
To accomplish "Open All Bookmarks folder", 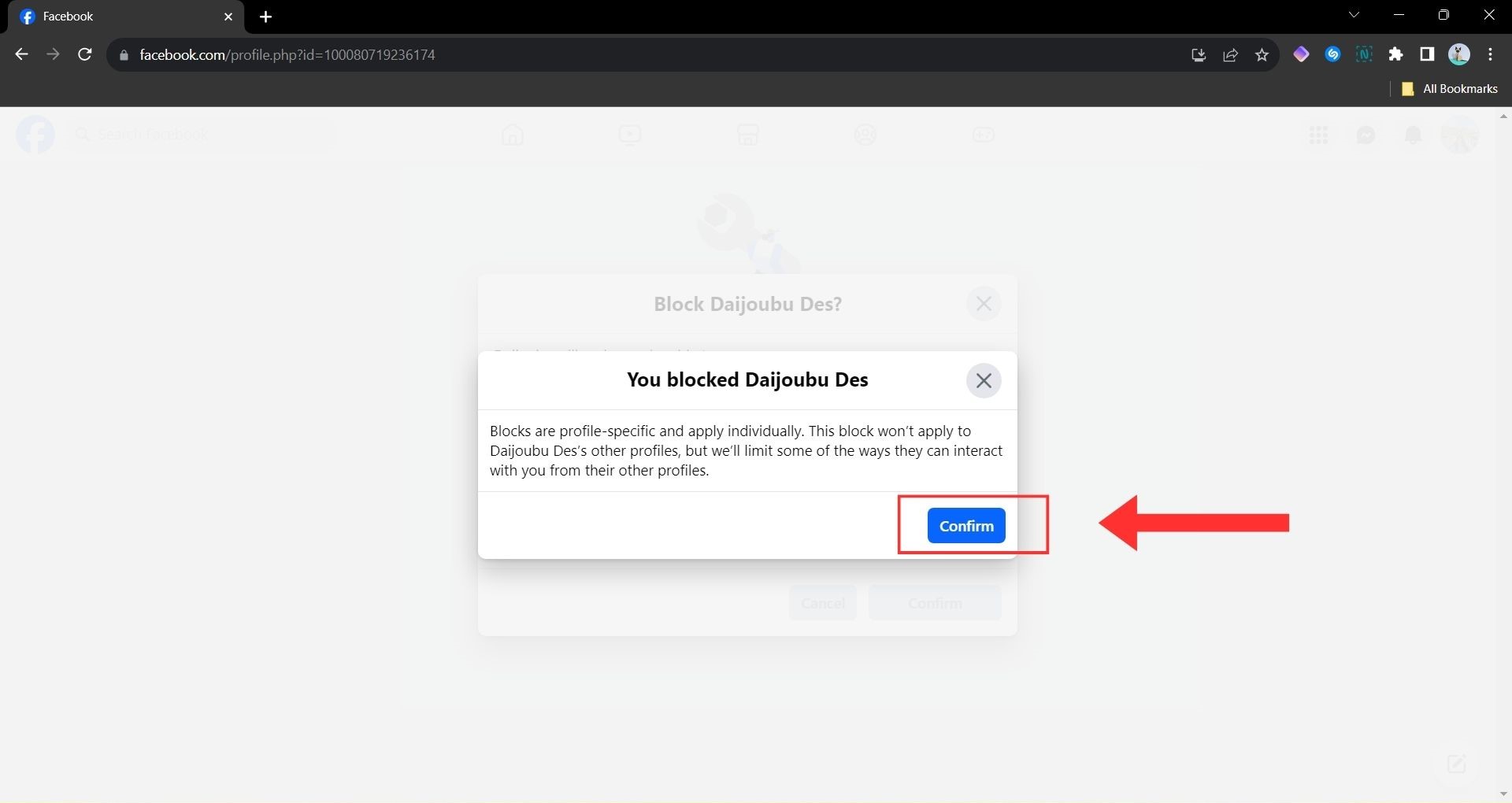I will [x=1450, y=89].
